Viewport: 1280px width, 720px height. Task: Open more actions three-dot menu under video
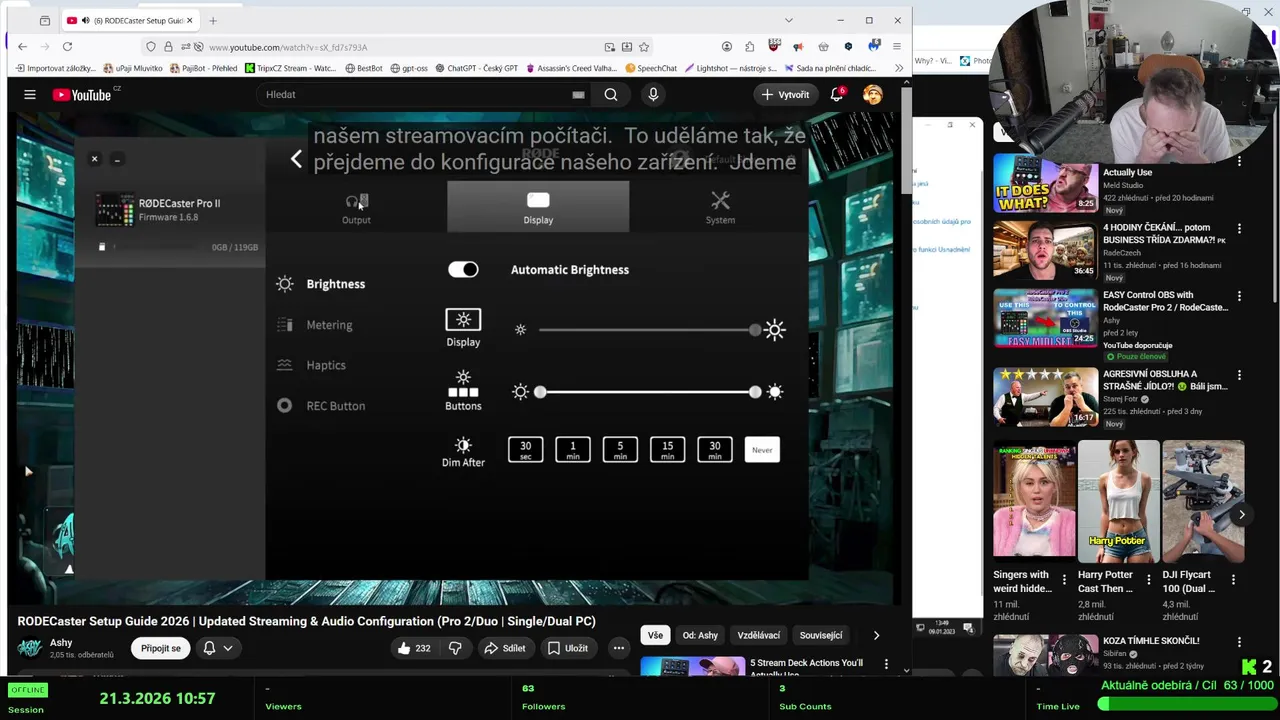pyautogui.click(x=618, y=648)
